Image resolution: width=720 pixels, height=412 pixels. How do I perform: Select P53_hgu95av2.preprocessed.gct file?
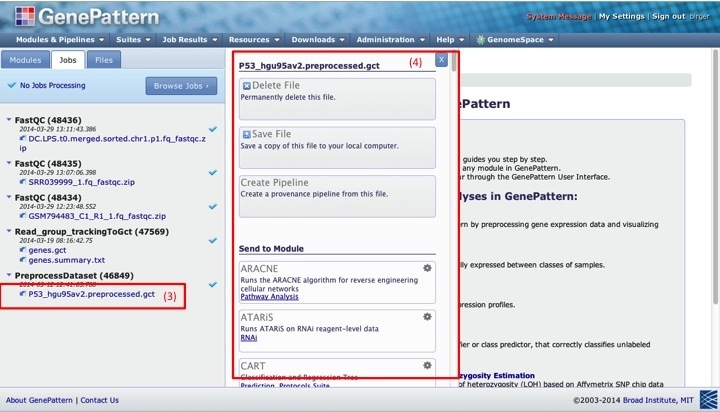pyautogui.click(x=91, y=294)
